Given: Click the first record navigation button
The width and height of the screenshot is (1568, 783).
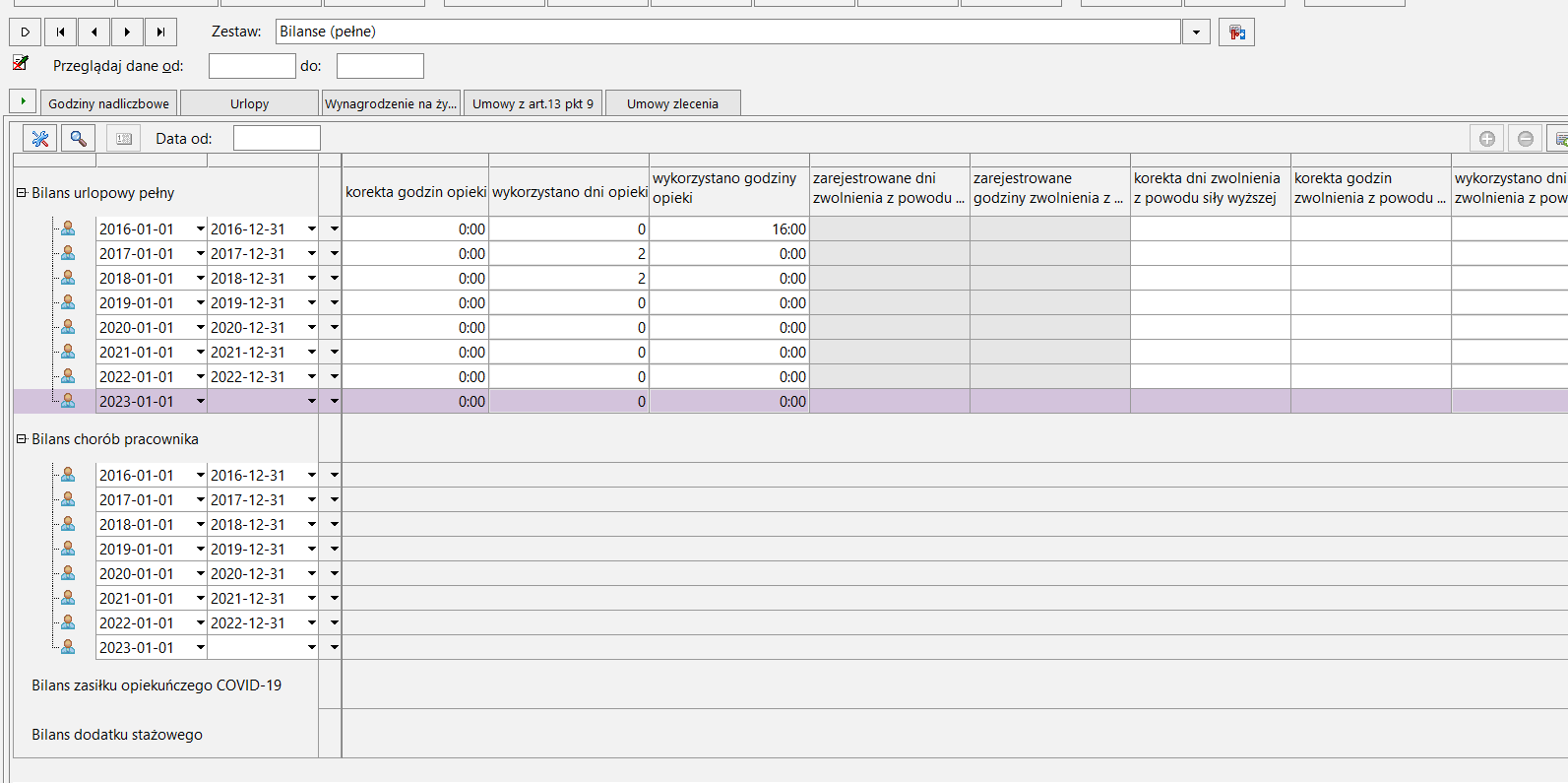Looking at the screenshot, I should (x=60, y=33).
